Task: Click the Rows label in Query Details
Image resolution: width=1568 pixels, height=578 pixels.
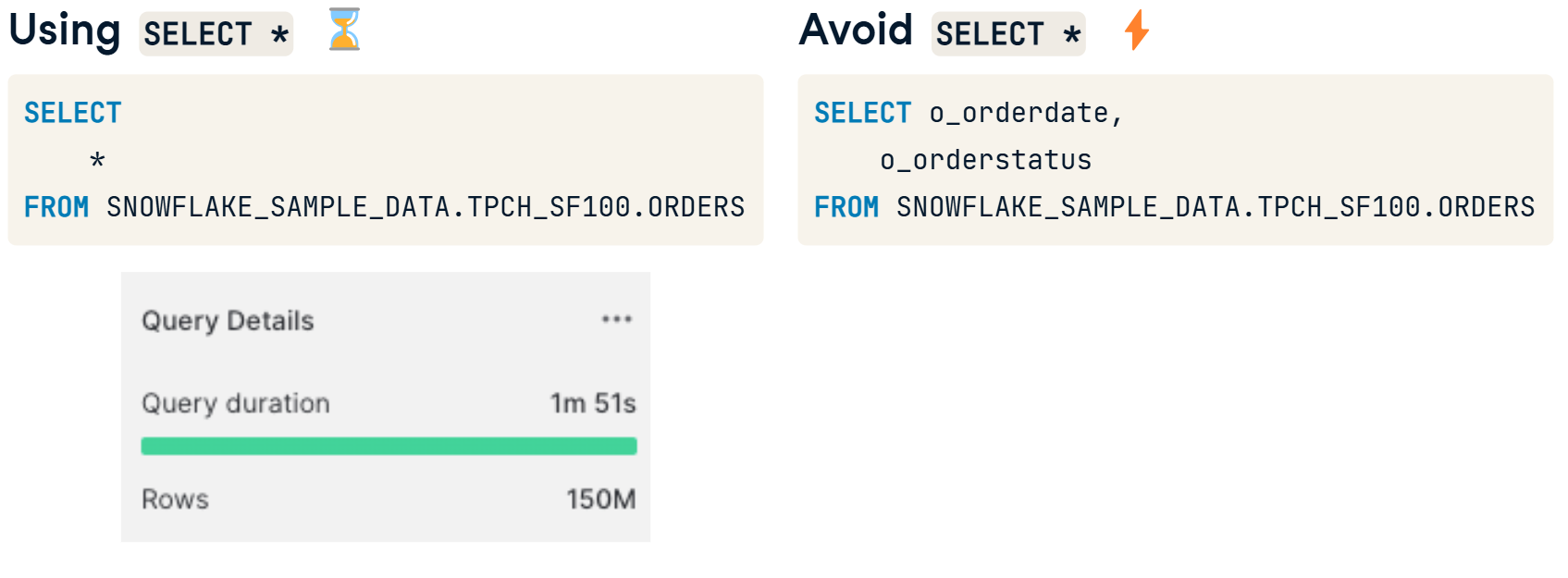Action: pos(175,499)
